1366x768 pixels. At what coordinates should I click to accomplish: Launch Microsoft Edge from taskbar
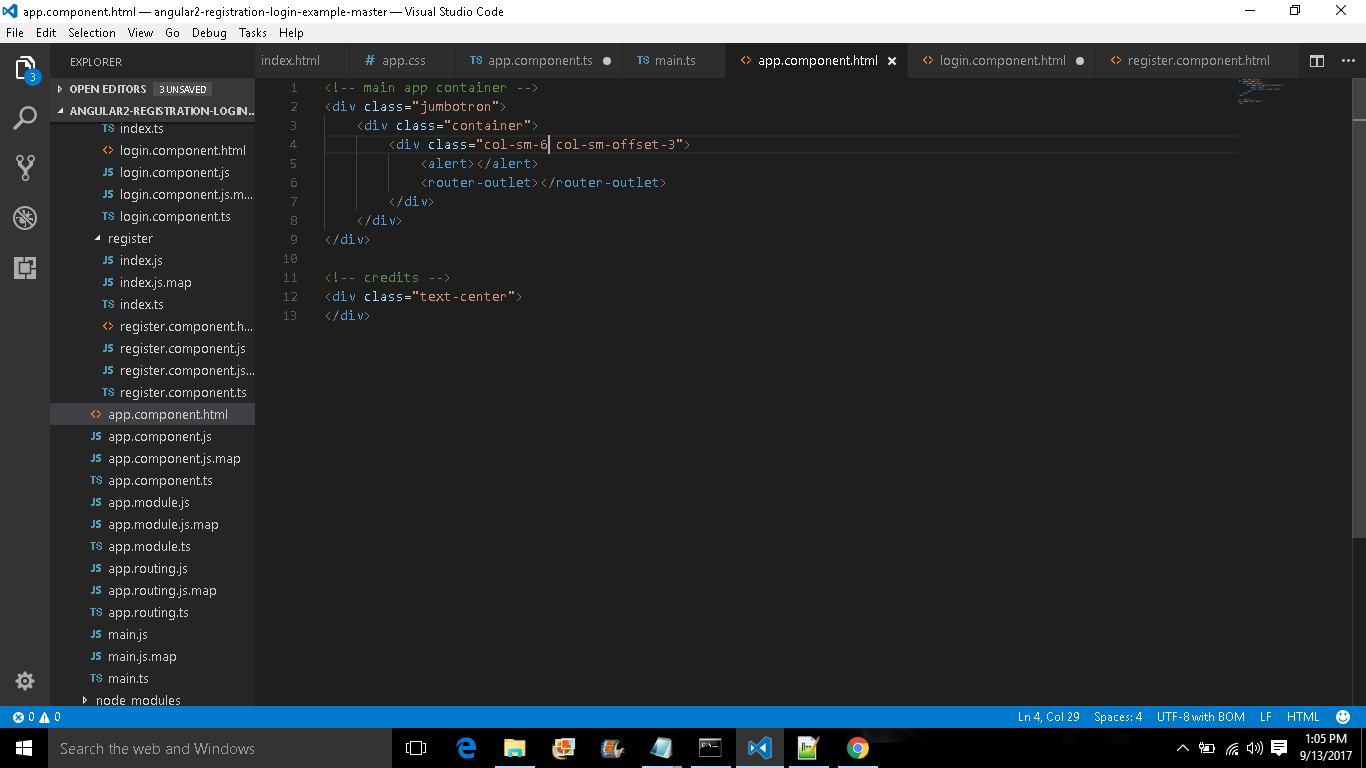[466, 748]
